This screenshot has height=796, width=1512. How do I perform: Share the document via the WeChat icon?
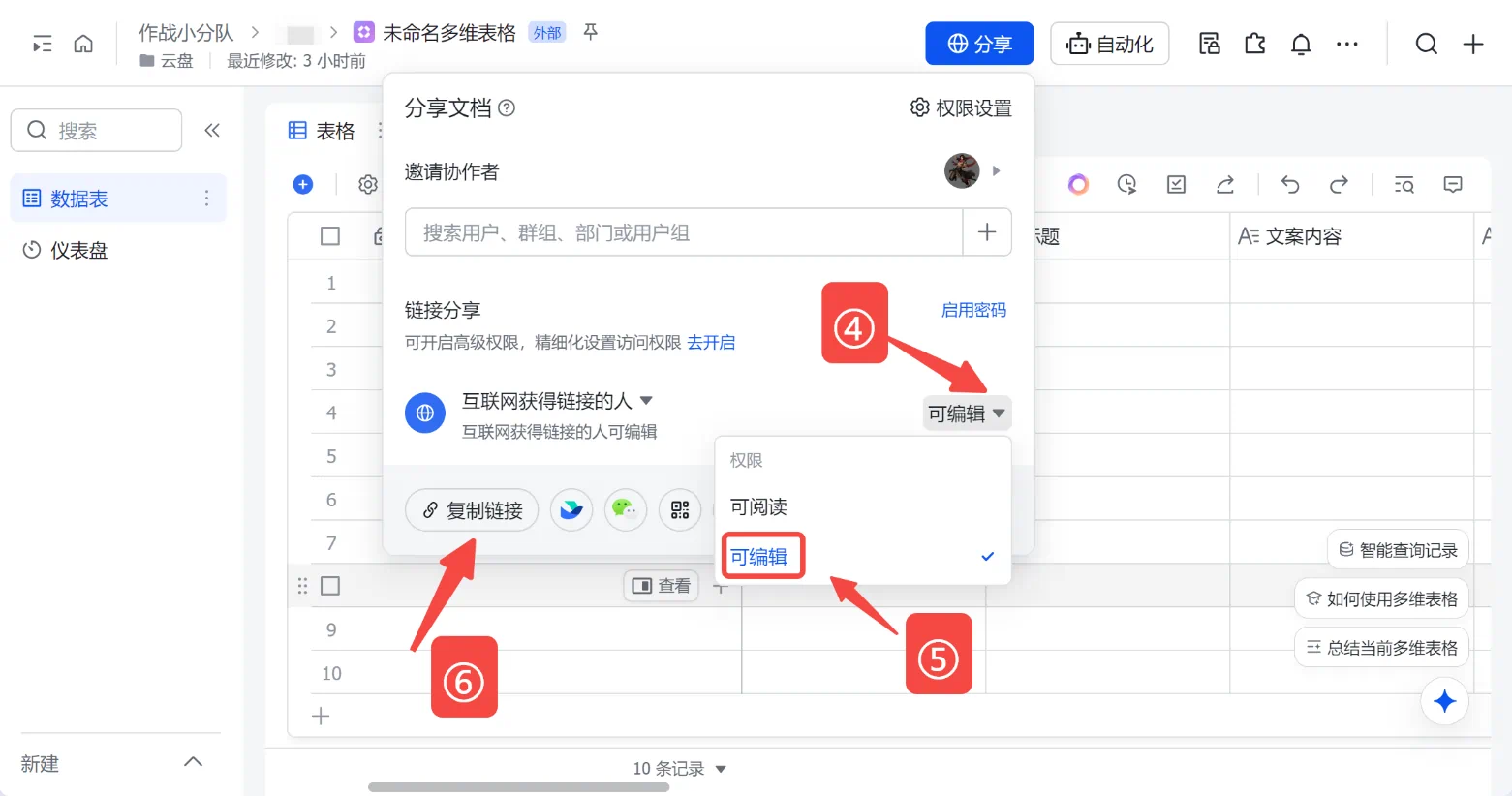click(625, 509)
